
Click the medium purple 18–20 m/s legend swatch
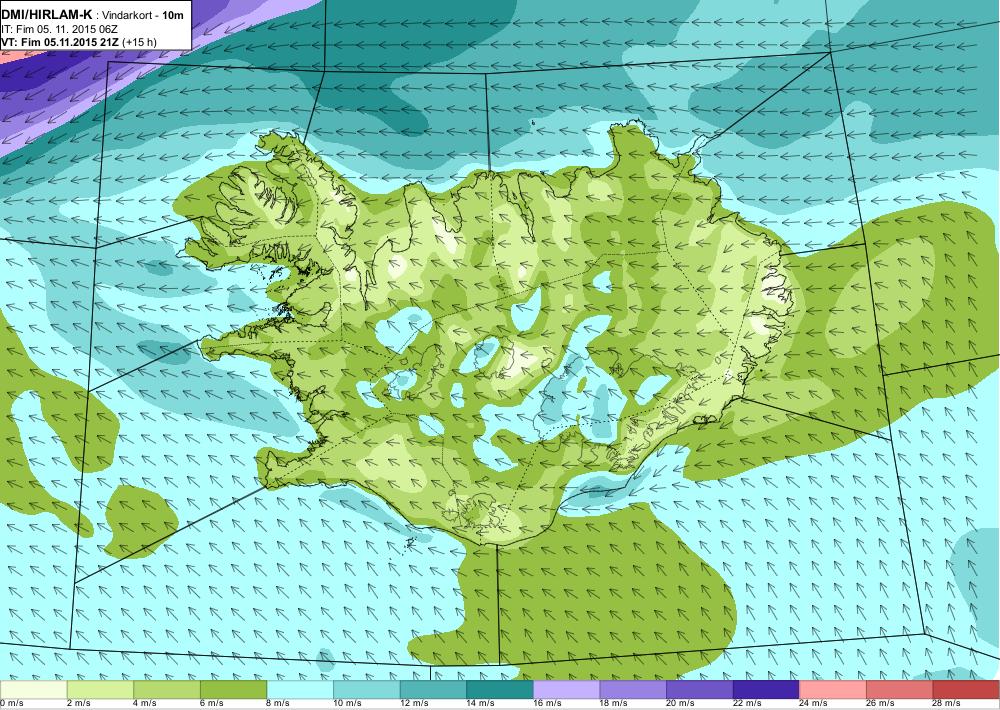click(x=633, y=690)
